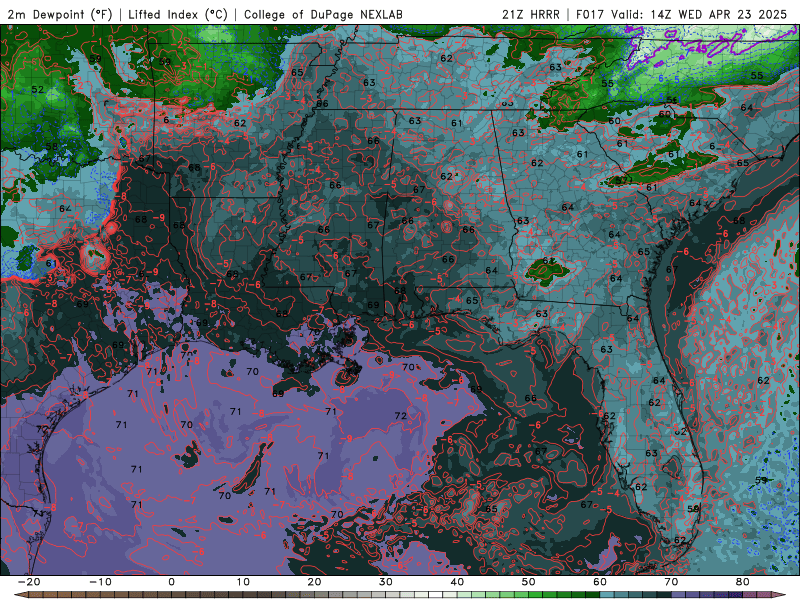Screen dimensions: 800x600
Task: Click the "-10" label on the color scale
Action: pyautogui.click(x=100, y=582)
